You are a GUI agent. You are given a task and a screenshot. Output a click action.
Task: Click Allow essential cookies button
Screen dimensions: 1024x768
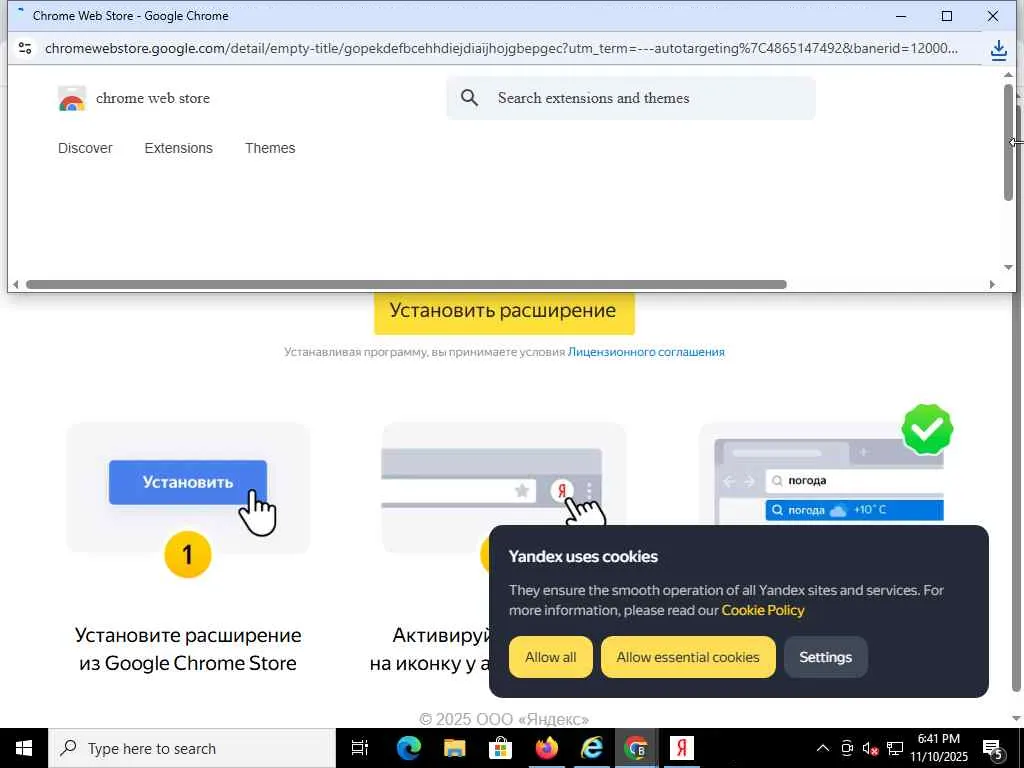[x=688, y=657]
